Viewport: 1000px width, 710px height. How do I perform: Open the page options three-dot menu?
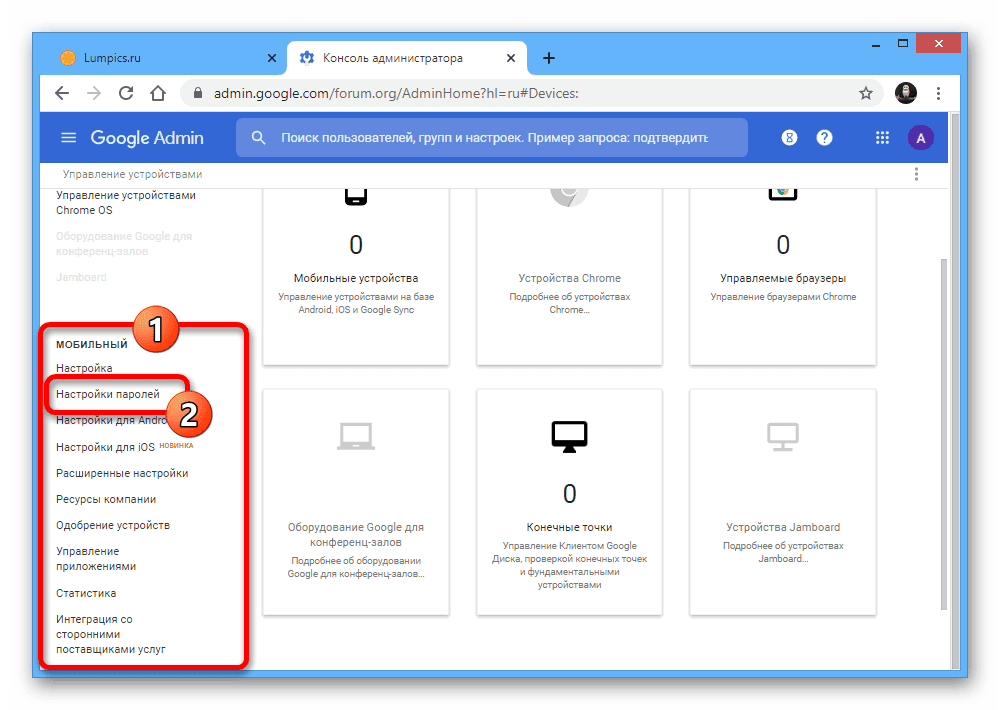click(x=916, y=174)
